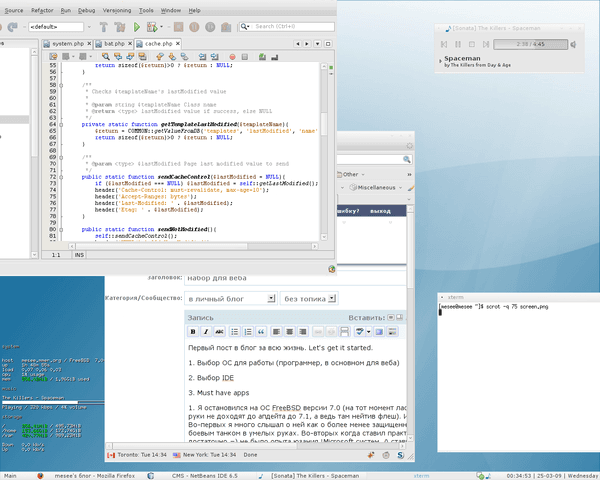Click the Next Bookmark icon
Viewport: 600px width, 480px height.
coord(172,57)
